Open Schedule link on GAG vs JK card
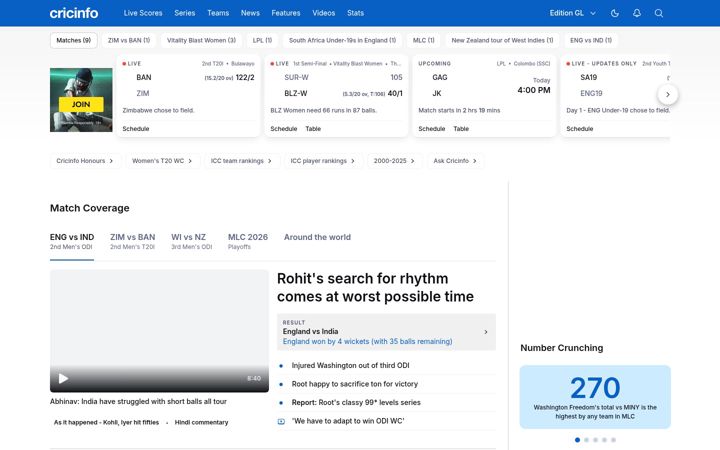720x450 pixels. [x=432, y=129]
